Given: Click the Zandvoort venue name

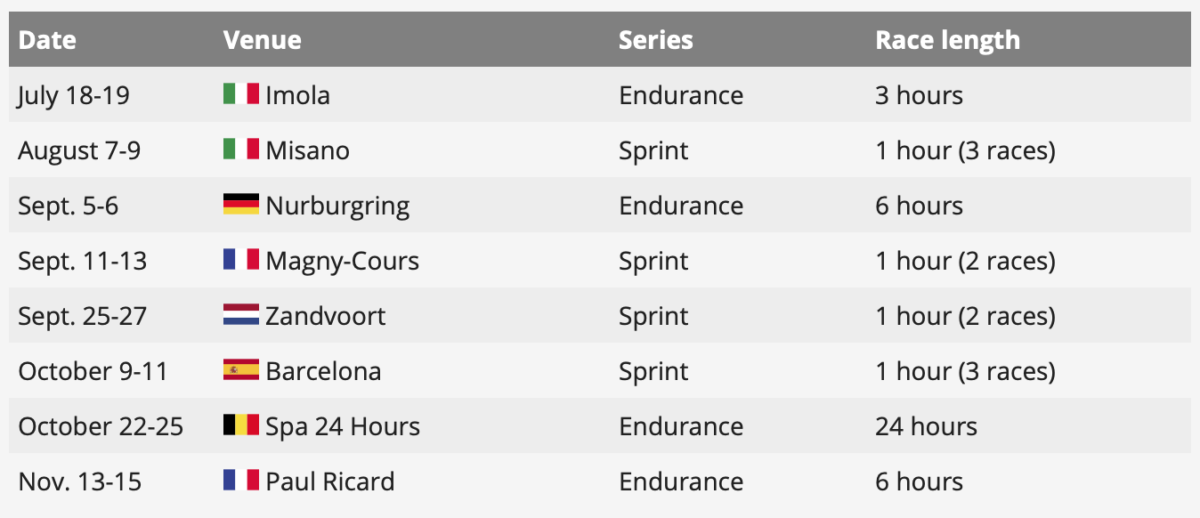Looking at the screenshot, I should coord(326,316).
